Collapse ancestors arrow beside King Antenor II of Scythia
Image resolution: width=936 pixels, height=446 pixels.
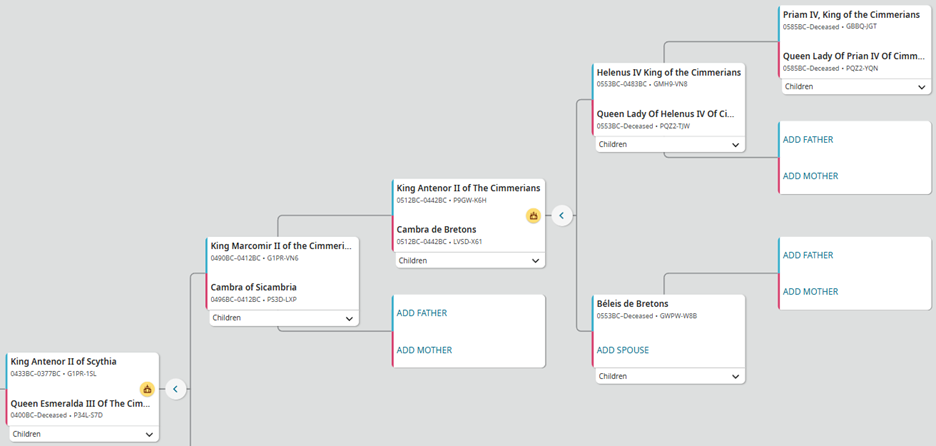click(x=176, y=389)
